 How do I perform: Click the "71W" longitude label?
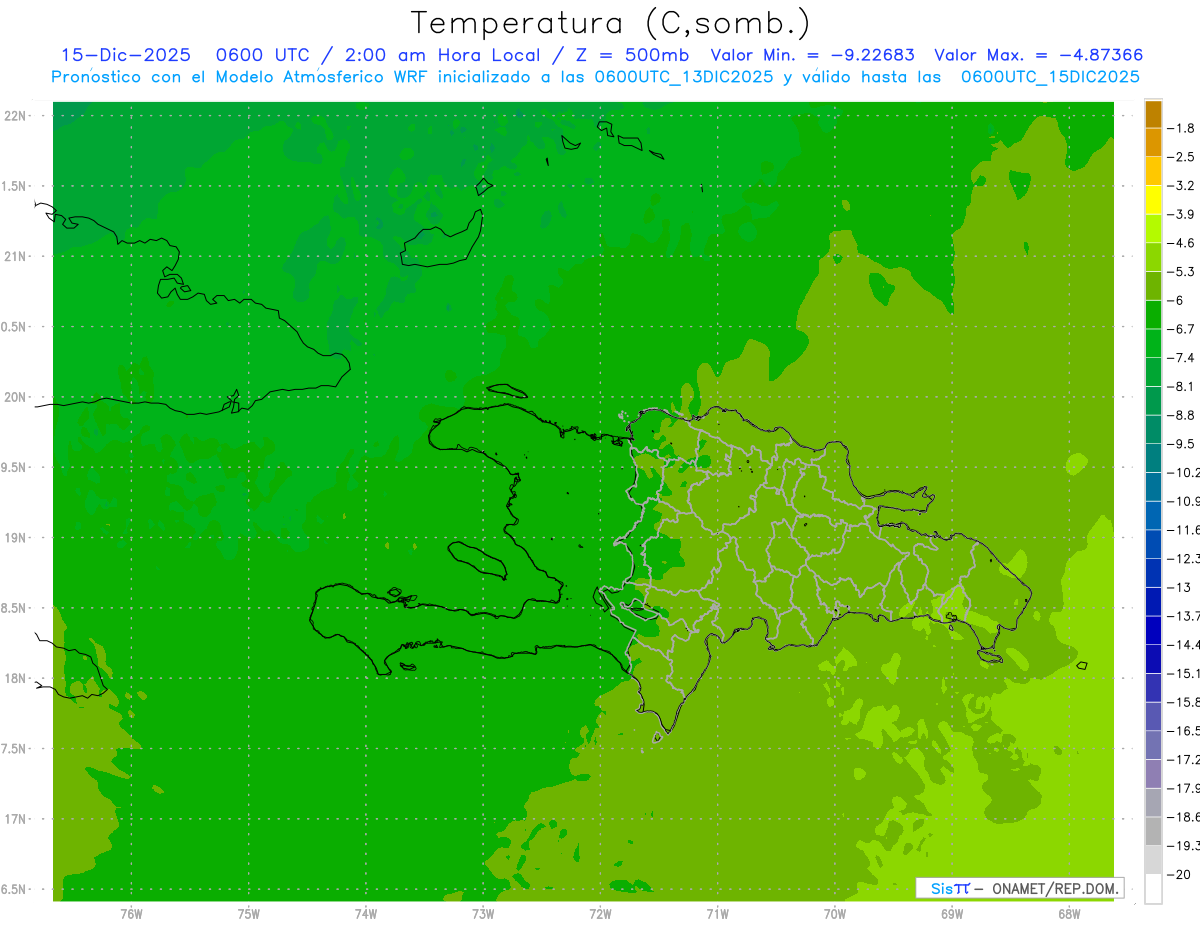coord(717,914)
